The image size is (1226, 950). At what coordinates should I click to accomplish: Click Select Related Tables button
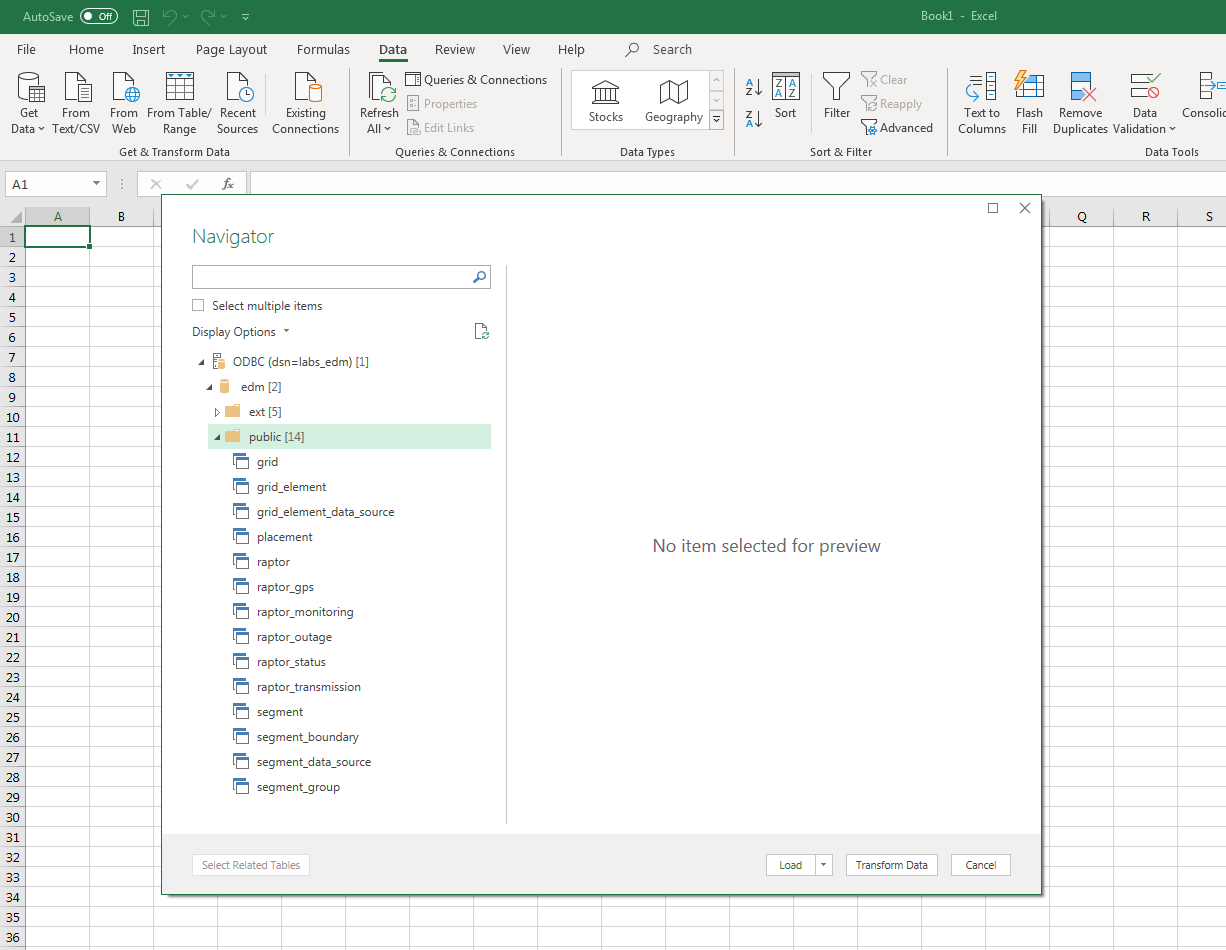[x=251, y=865]
